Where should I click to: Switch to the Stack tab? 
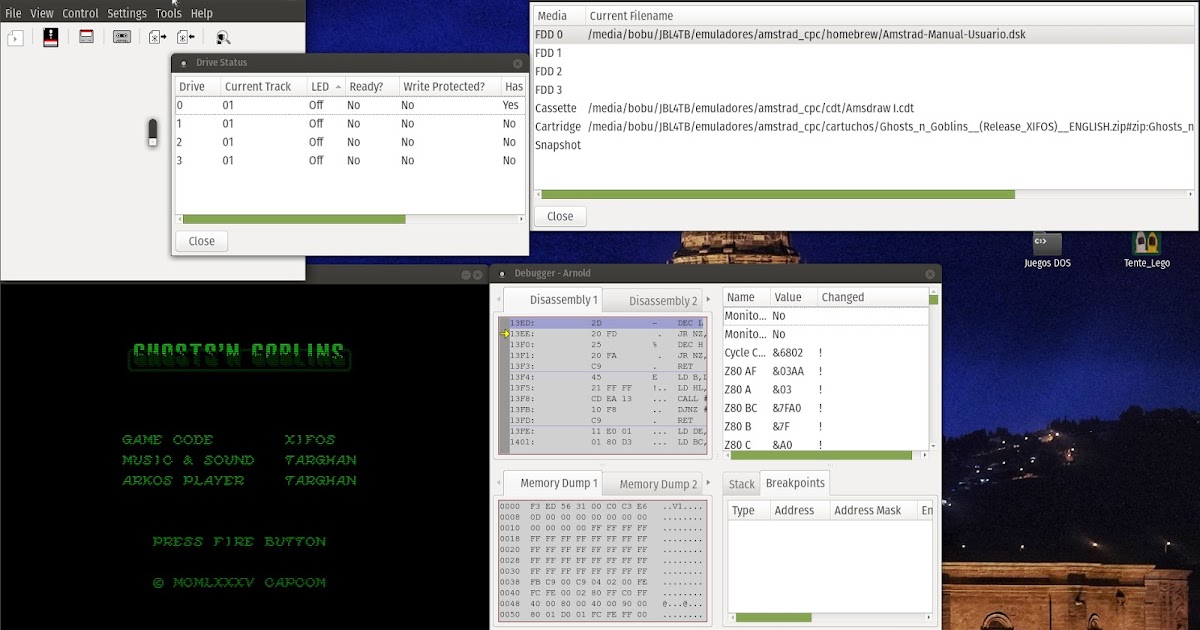(741, 483)
